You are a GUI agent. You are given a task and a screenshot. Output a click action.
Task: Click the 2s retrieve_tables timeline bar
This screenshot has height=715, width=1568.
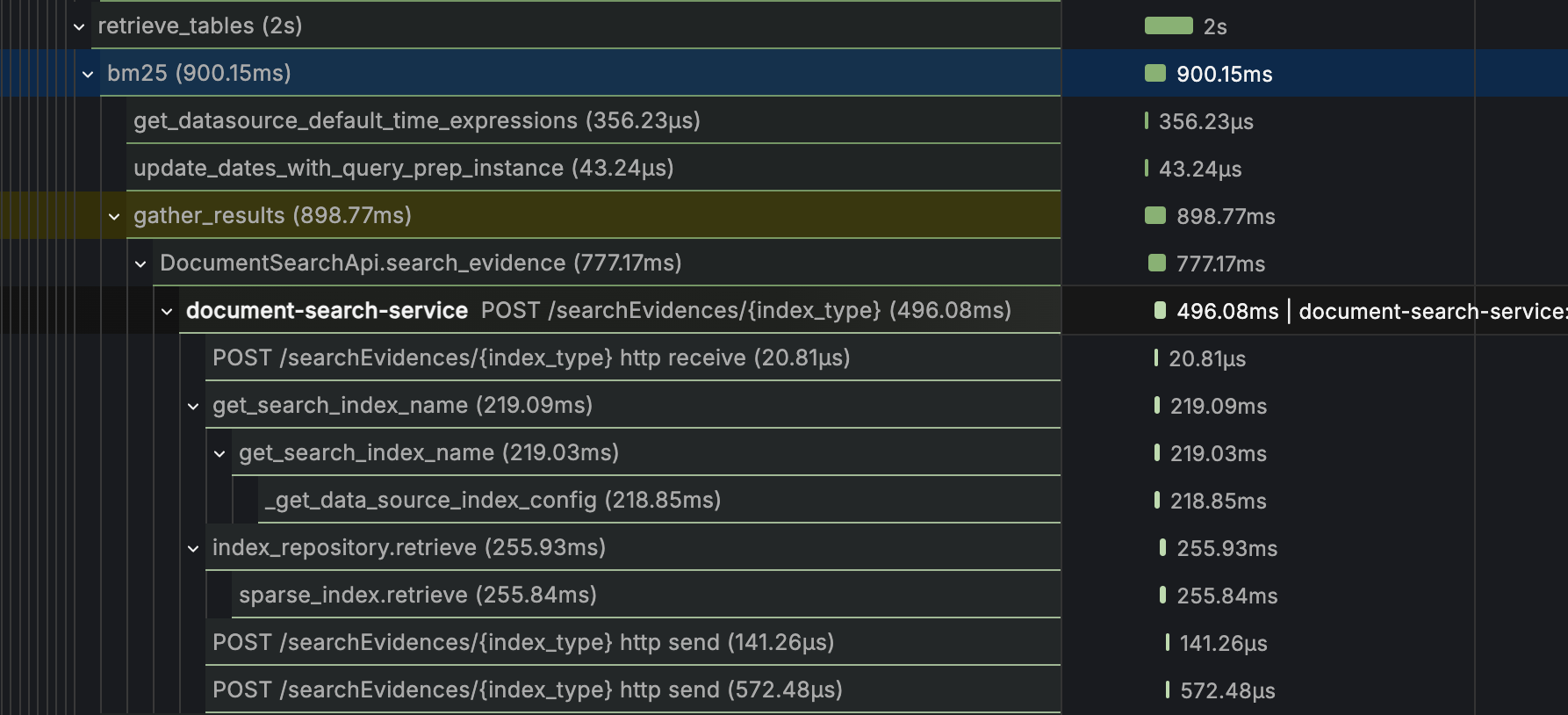click(1169, 26)
